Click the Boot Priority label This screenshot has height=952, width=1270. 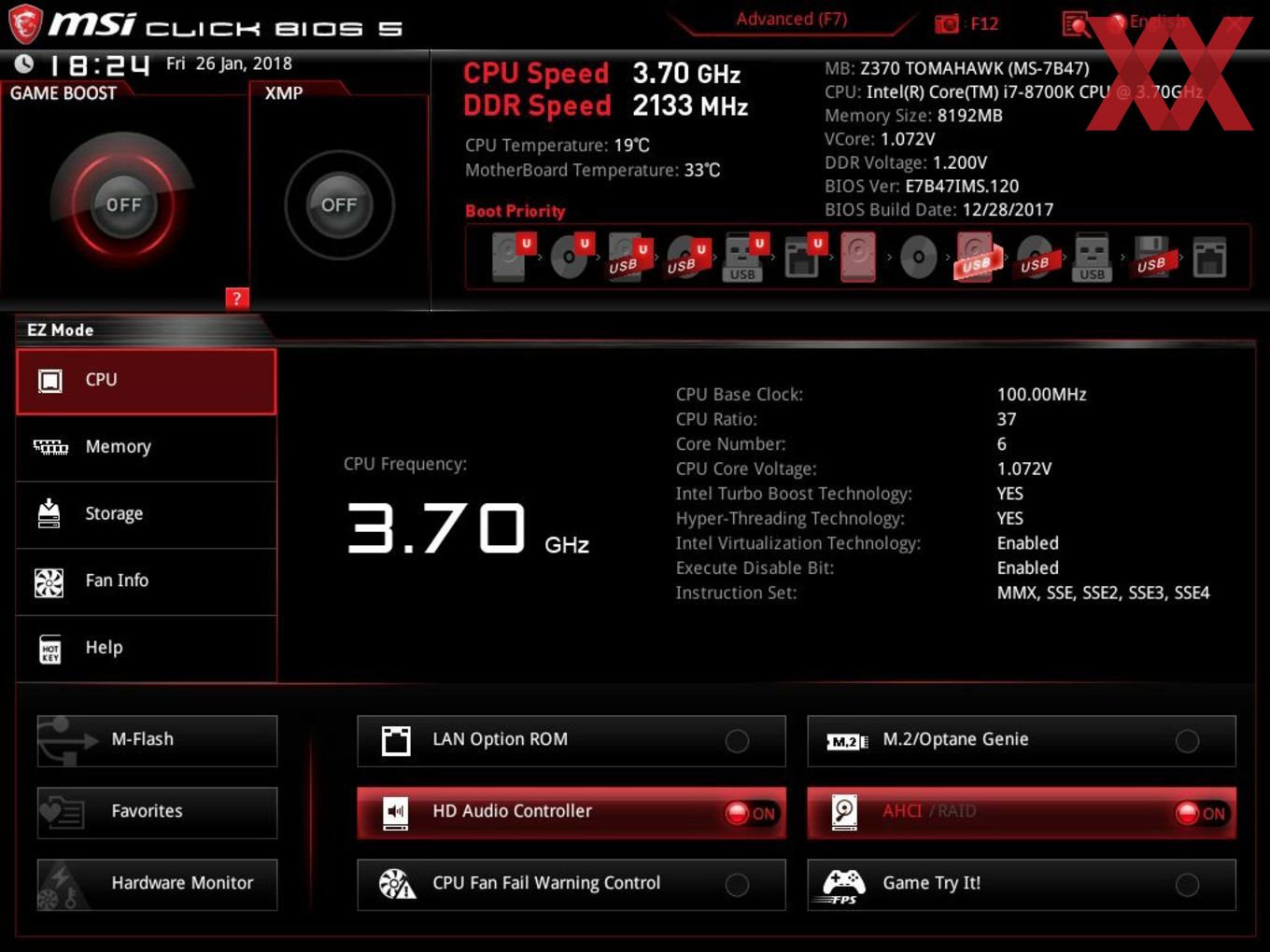coord(515,211)
